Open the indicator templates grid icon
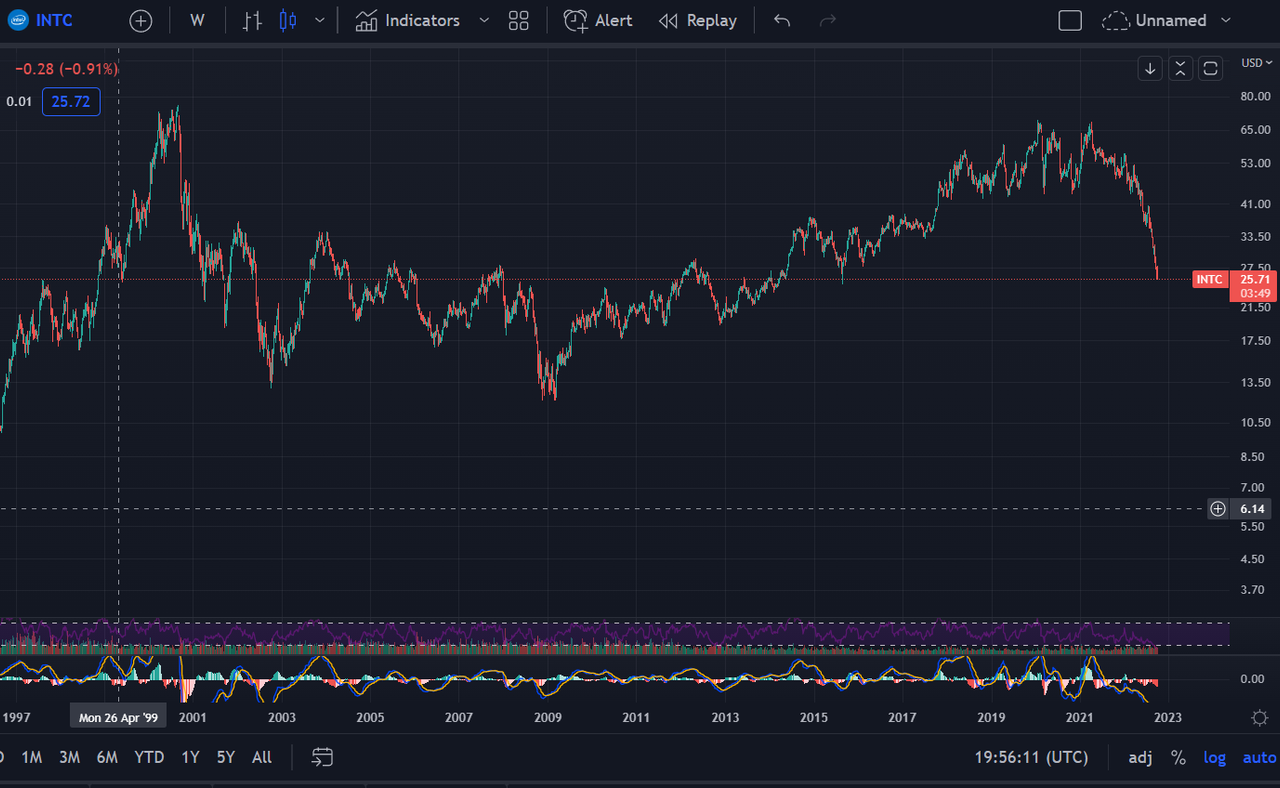Image resolution: width=1280 pixels, height=788 pixels. pyautogui.click(x=518, y=20)
